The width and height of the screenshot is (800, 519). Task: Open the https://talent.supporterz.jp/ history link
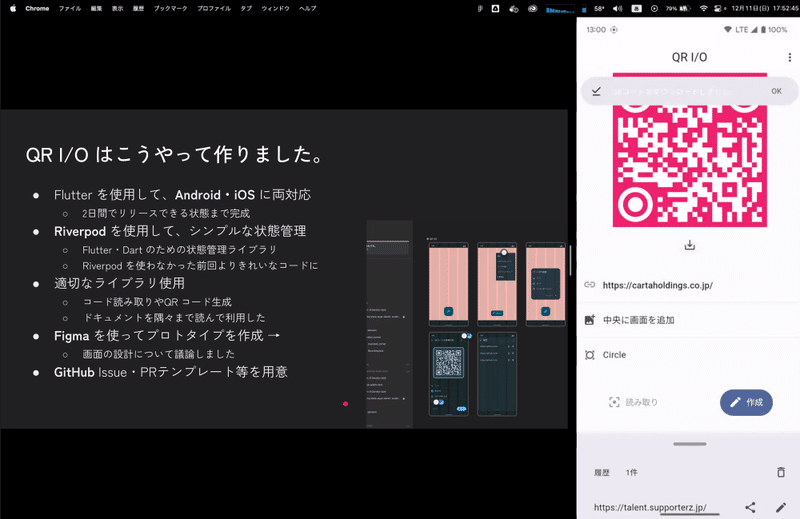click(x=650, y=507)
